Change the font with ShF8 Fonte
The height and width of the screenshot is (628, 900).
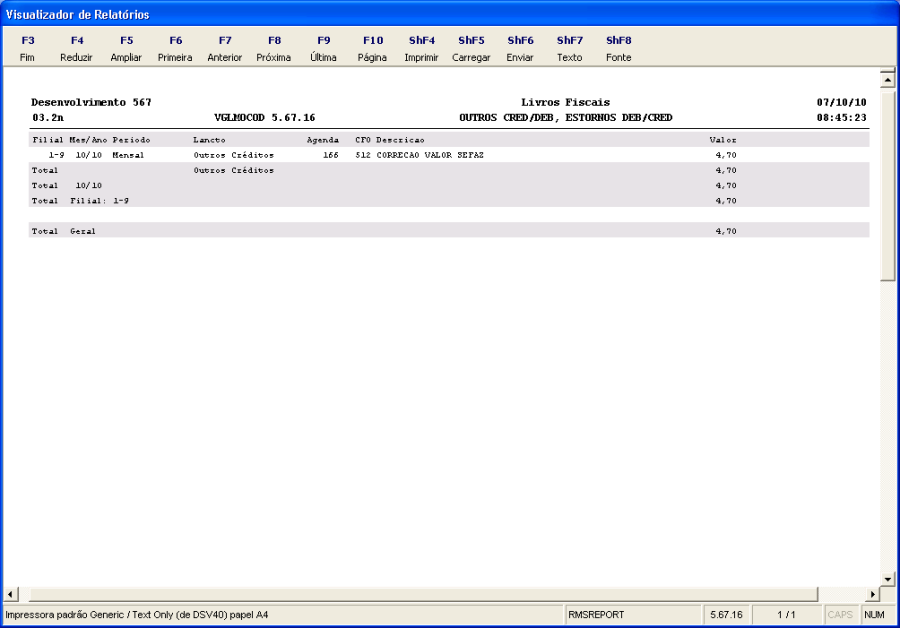(618, 49)
